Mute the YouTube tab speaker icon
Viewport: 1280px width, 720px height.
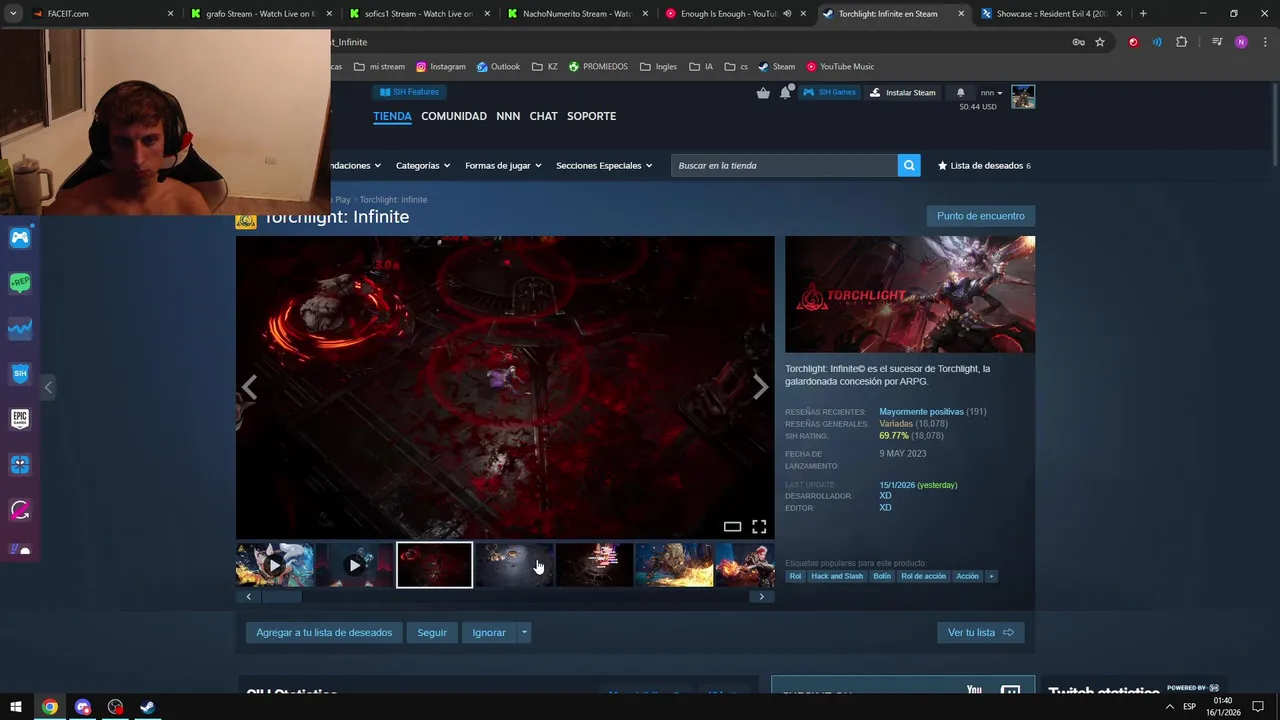[787, 14]
